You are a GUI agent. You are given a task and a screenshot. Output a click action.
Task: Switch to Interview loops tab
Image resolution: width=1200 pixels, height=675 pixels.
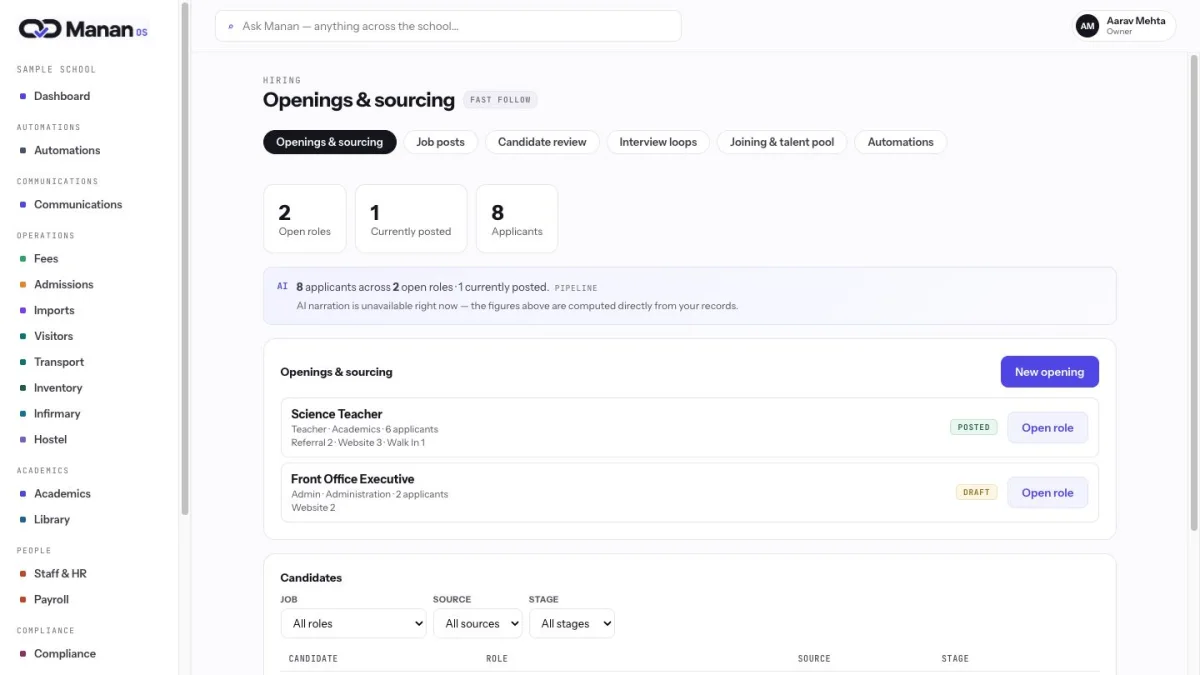658,142
